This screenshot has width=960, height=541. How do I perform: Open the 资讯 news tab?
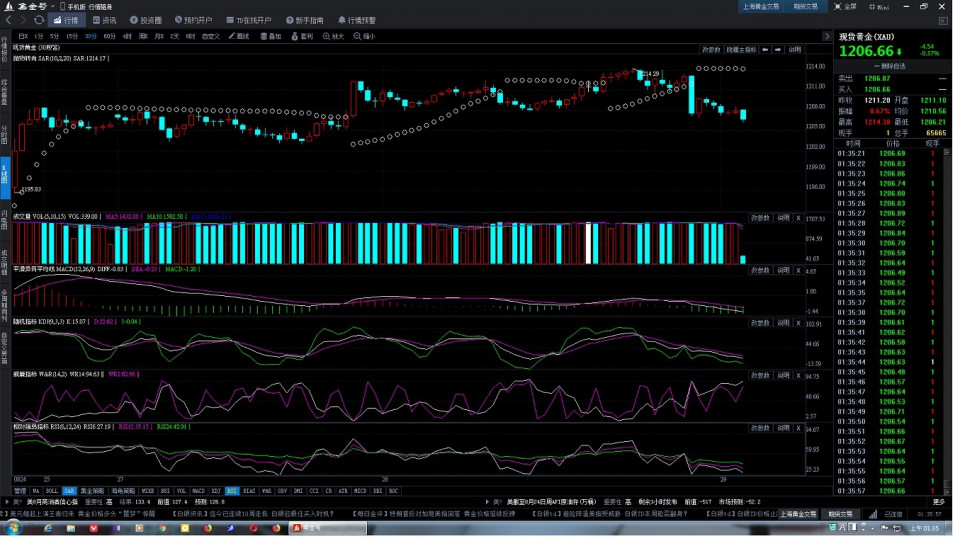click(x=104, y=20)
